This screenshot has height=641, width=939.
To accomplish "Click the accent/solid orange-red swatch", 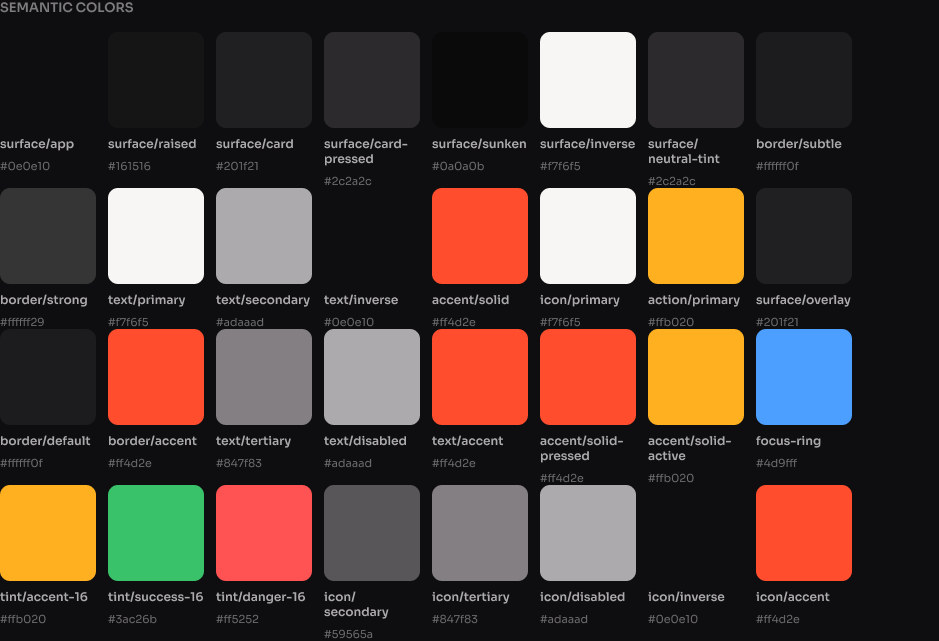I will [x=480, y=236].
